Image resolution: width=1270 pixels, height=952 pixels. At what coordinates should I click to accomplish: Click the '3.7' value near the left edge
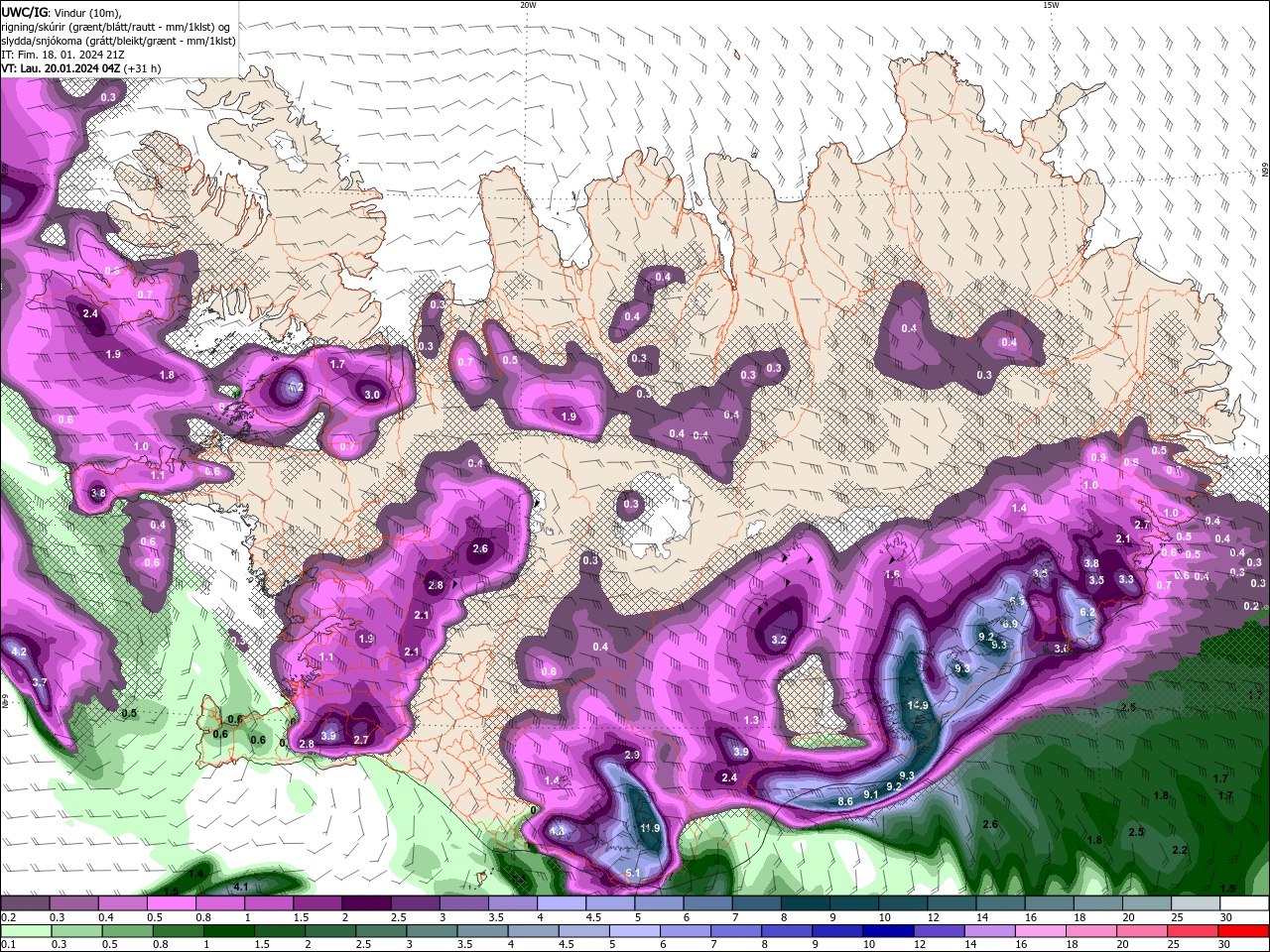coord(40,682)
